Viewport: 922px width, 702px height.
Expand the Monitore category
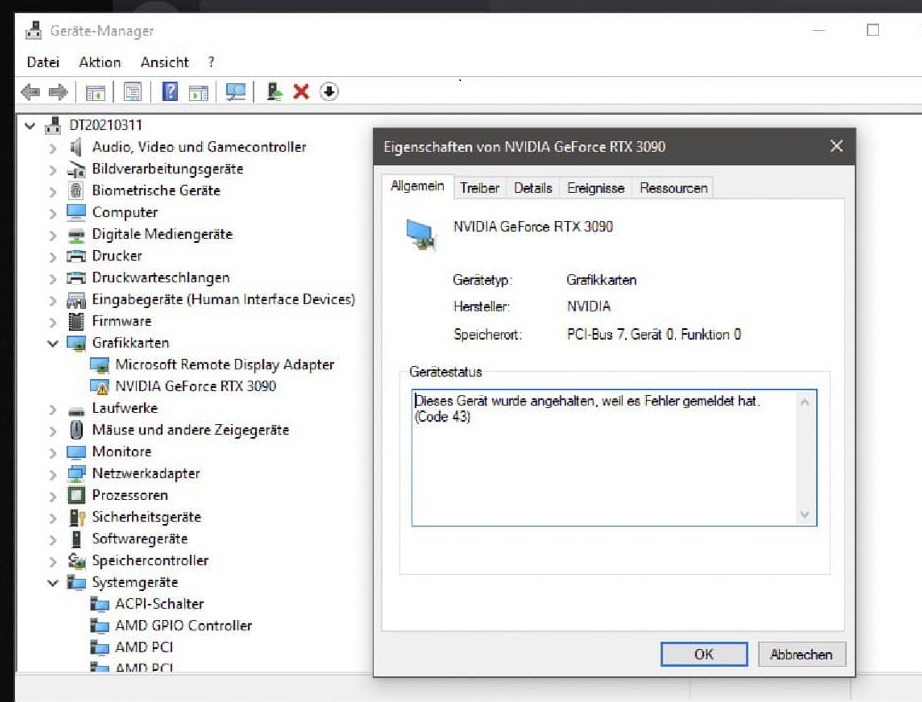[53, 453]
